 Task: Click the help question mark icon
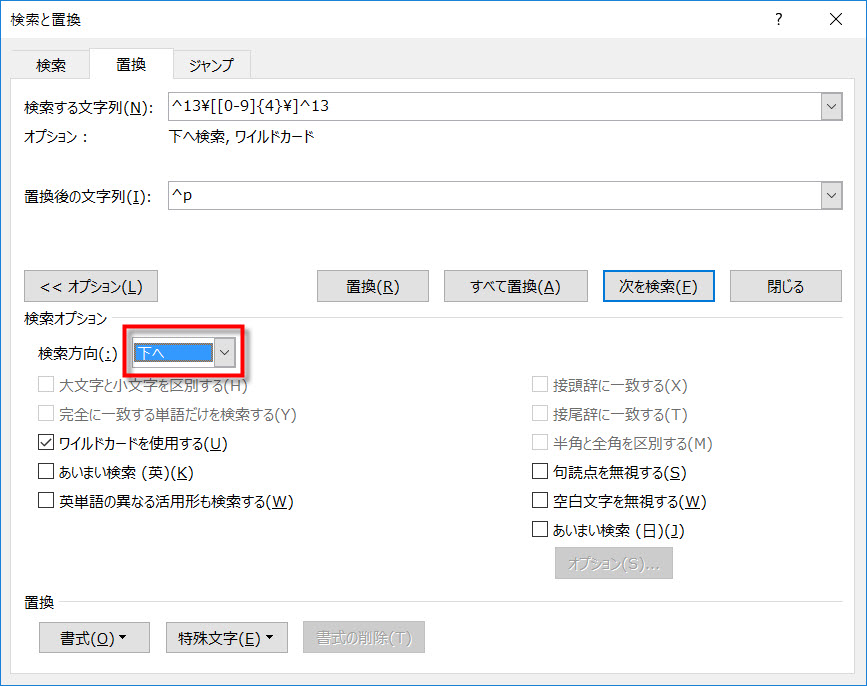tap(779, 19)
